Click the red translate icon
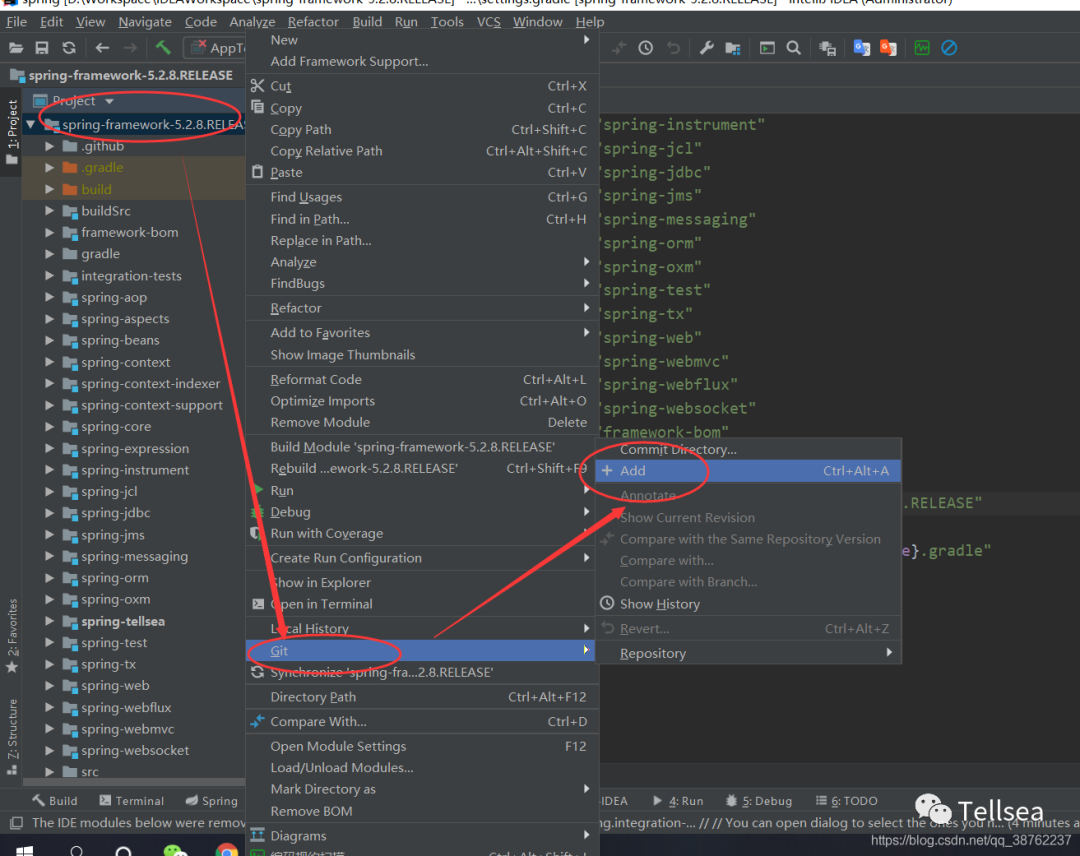 pos(888,48)
